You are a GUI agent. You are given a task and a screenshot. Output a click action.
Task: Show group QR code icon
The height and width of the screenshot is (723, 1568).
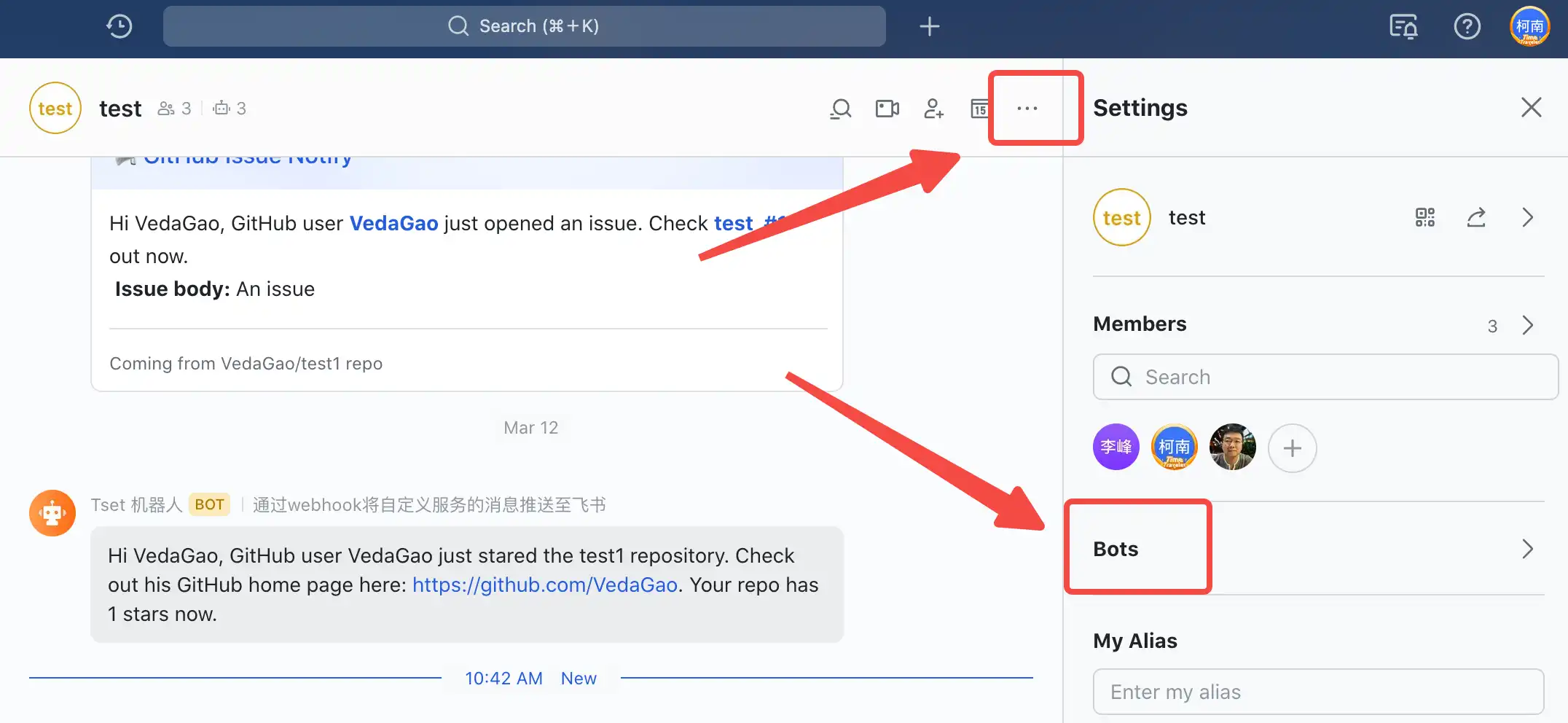(1425, 217)
